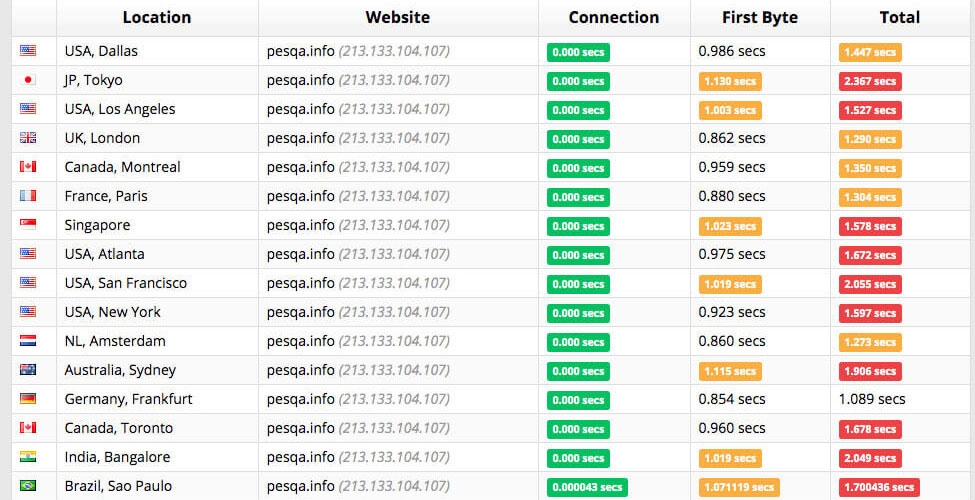Image resolution: width=975 pixels, height=500 pixels.
Task: Select the 'Australia, Sydney' location text
Action: (x=121, y=370)
